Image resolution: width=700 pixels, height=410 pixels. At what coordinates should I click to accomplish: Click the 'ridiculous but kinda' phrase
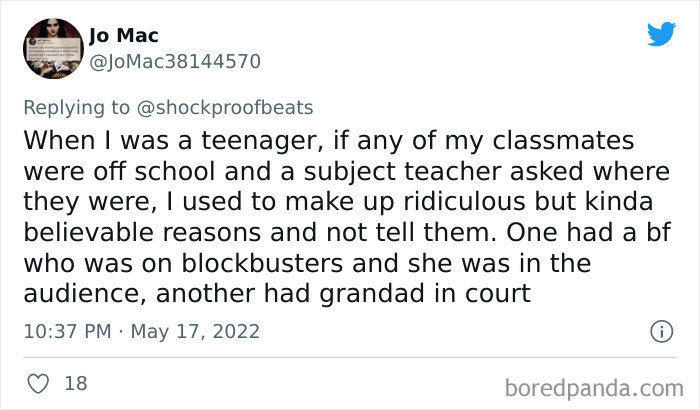coord(528,202)
